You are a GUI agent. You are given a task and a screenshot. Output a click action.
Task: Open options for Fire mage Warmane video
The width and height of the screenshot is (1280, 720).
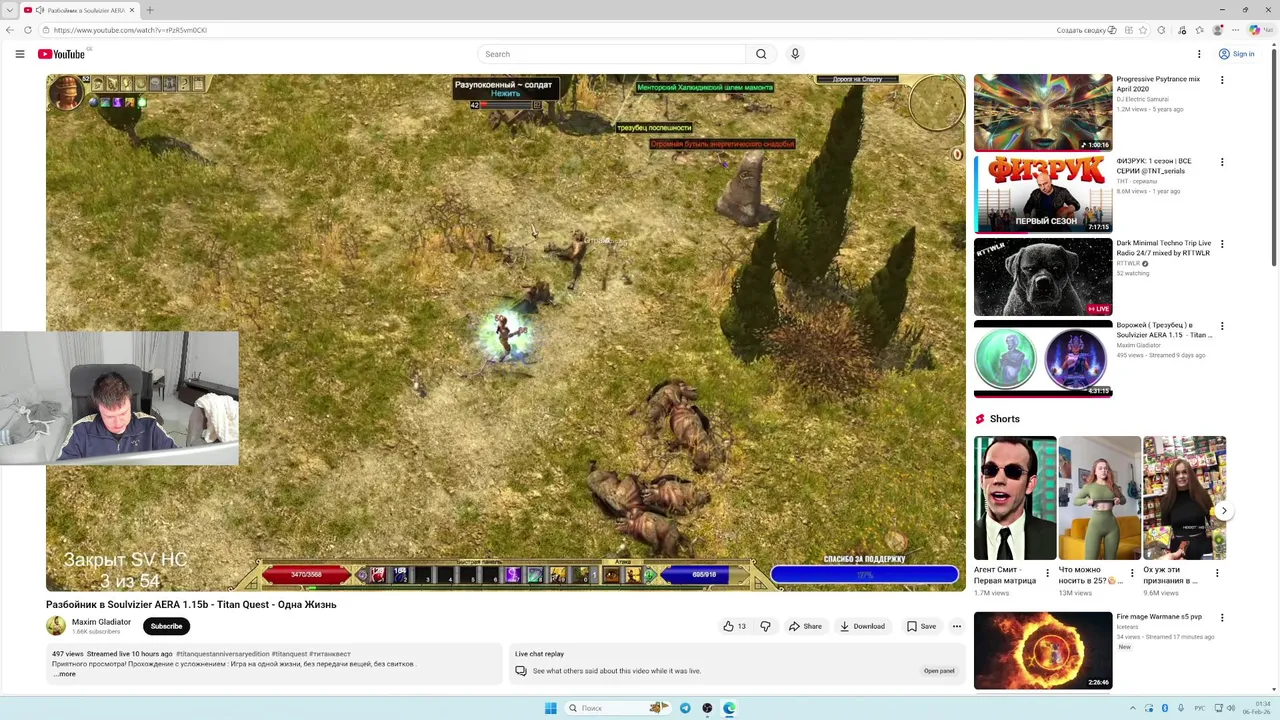(x=1222, y=618)
